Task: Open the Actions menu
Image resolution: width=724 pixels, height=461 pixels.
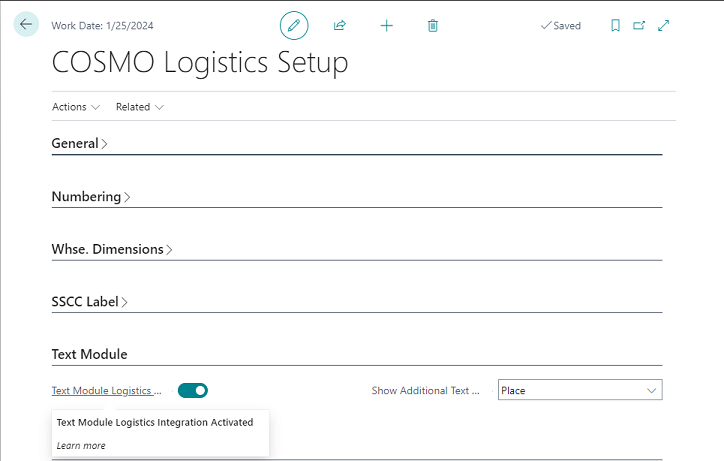Action: (76, 107)
